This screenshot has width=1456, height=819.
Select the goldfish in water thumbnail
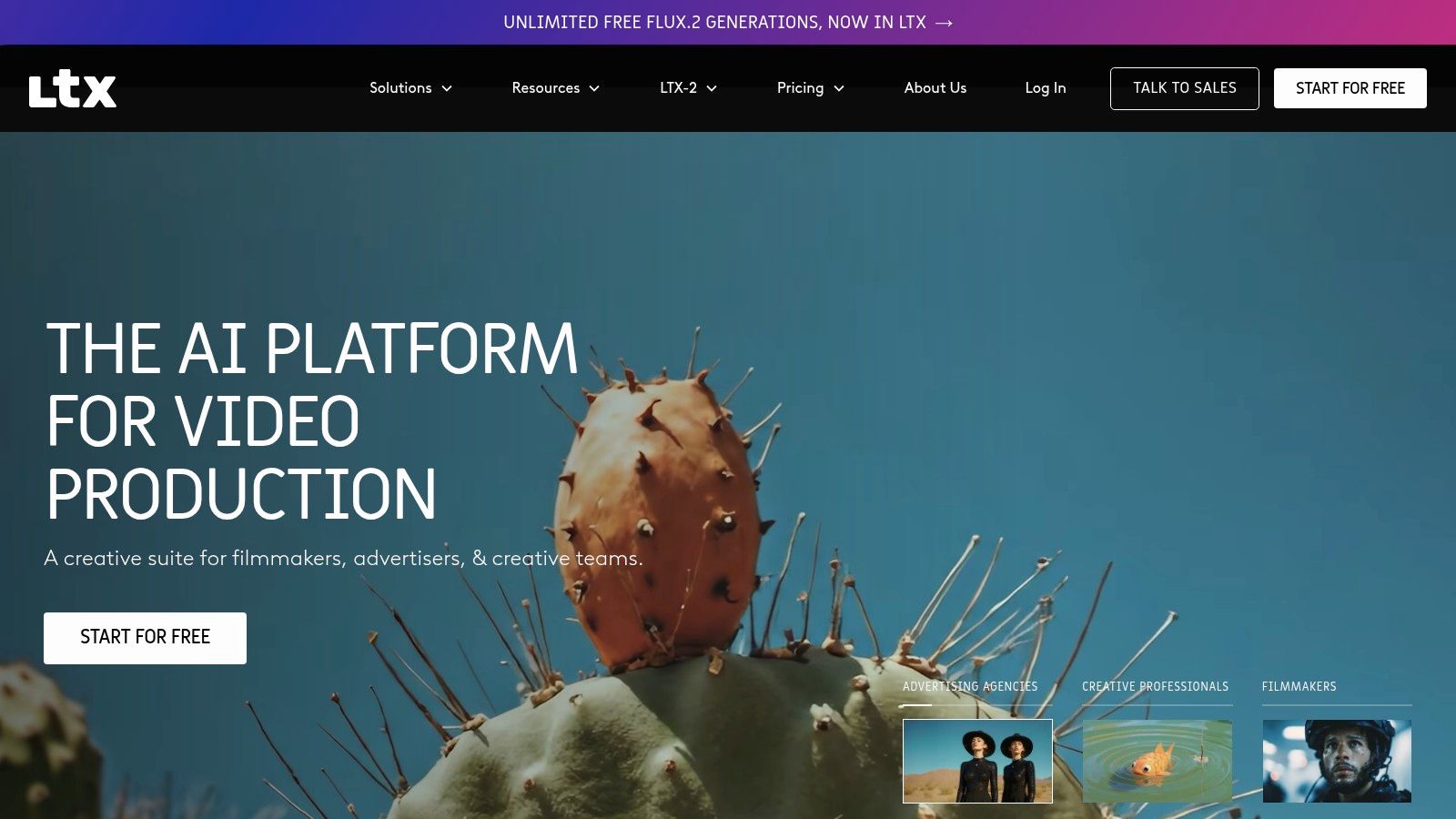(1157, 761)
